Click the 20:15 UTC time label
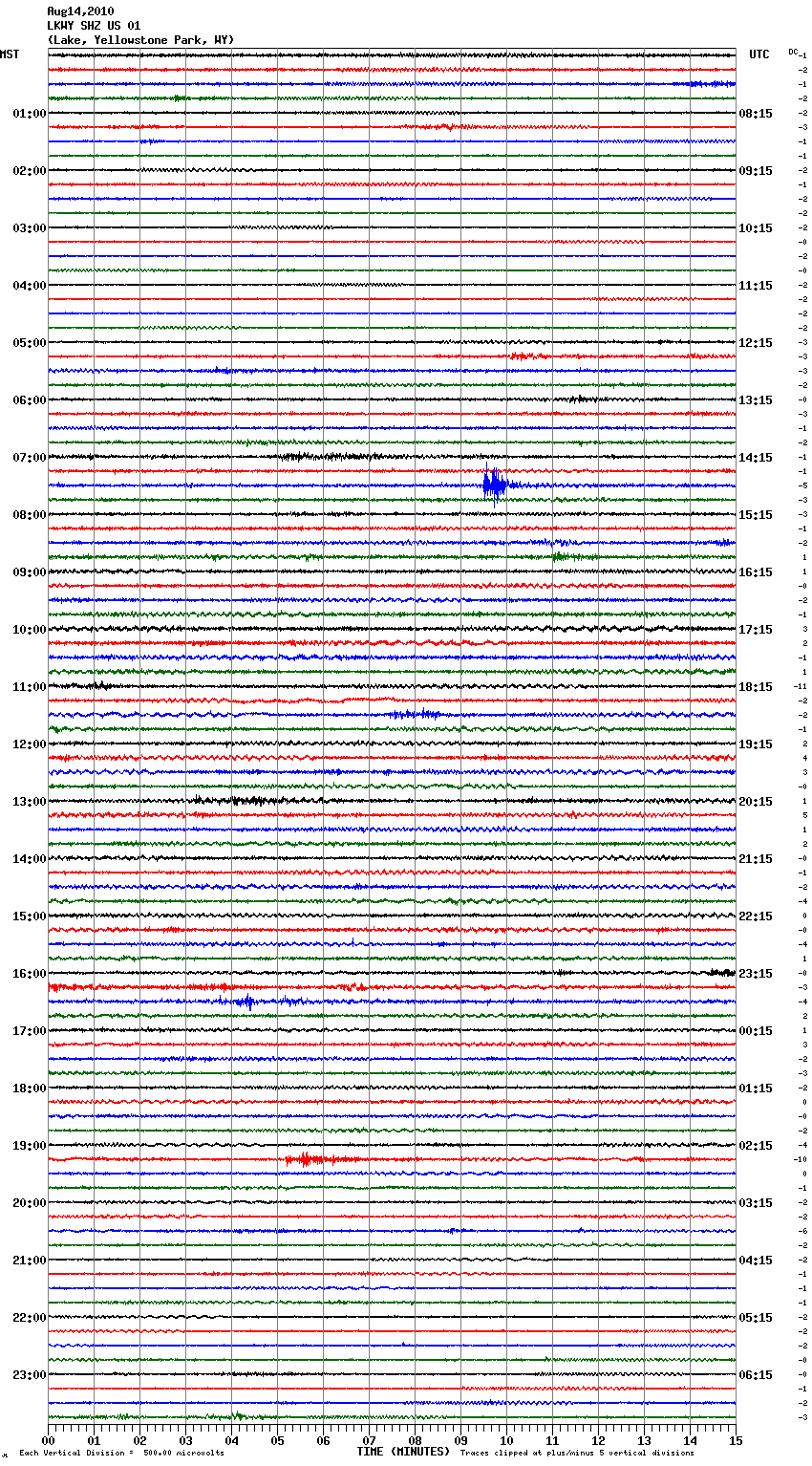 [x=756, y=802]
